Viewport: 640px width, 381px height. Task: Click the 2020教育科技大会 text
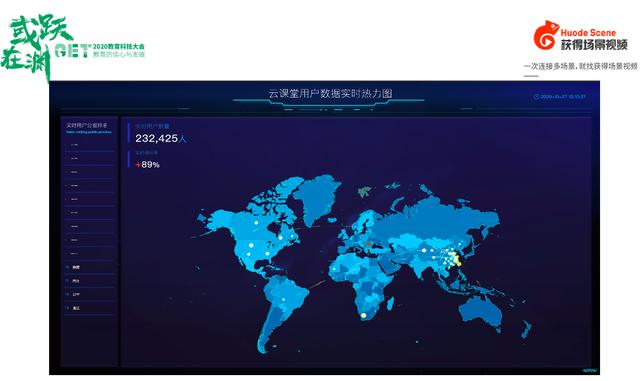click(x=119, y=47)
